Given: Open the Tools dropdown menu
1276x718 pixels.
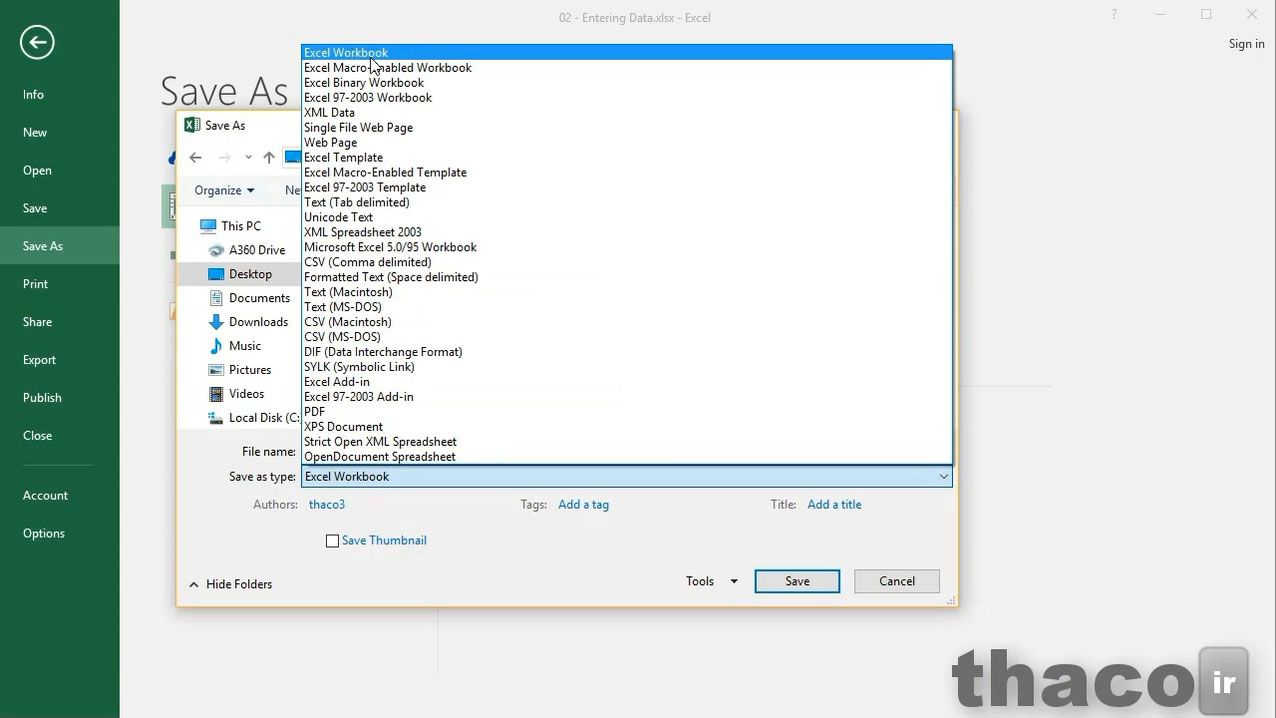Looking at the screenshot, I should 712,581.
